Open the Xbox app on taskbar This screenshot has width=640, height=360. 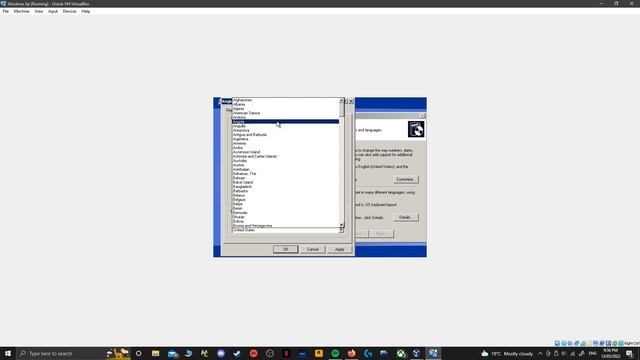tap(400, 353)
